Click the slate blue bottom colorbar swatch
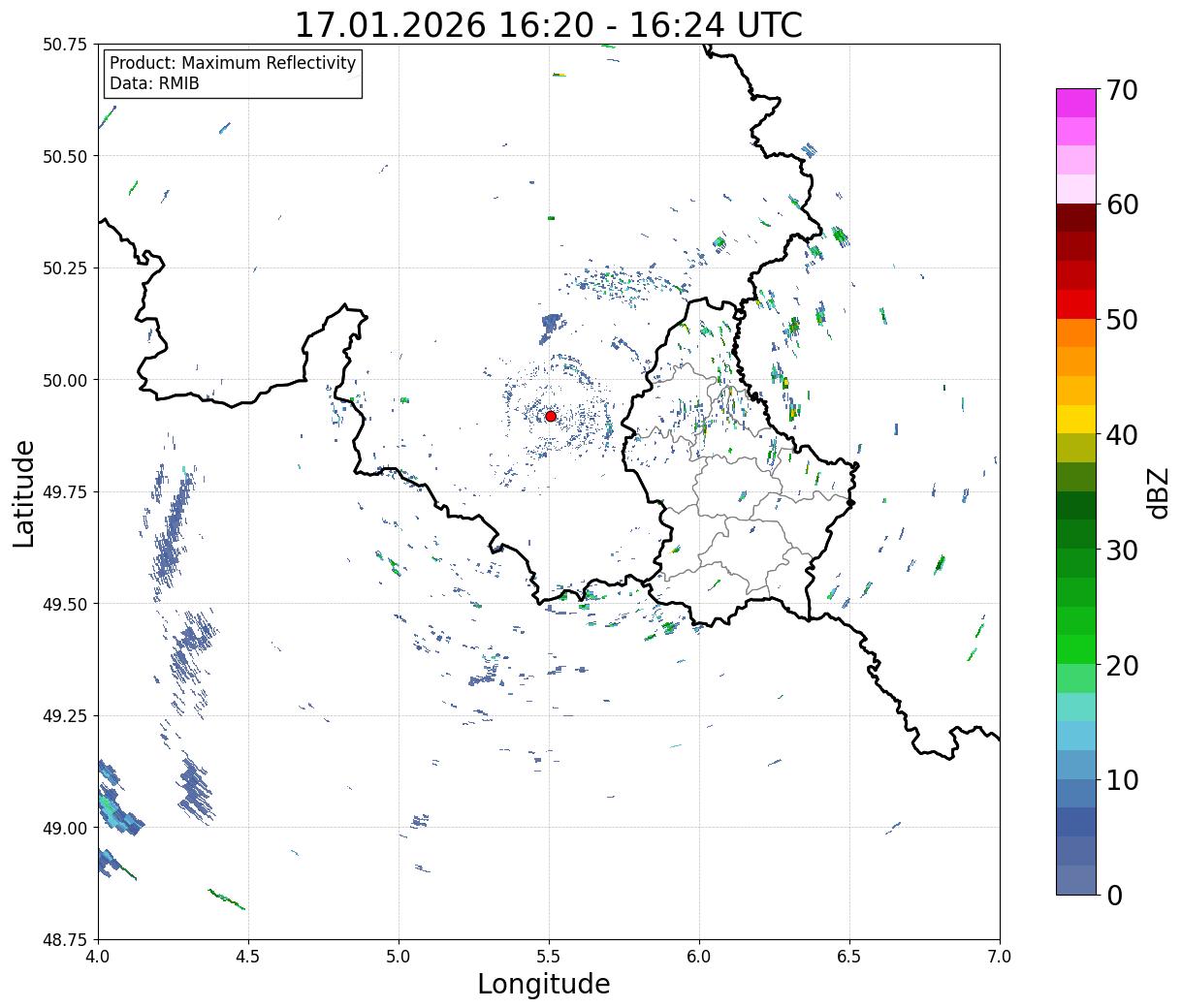Viewport: 1182px width, 1008px height. [x=1076, y=879]
